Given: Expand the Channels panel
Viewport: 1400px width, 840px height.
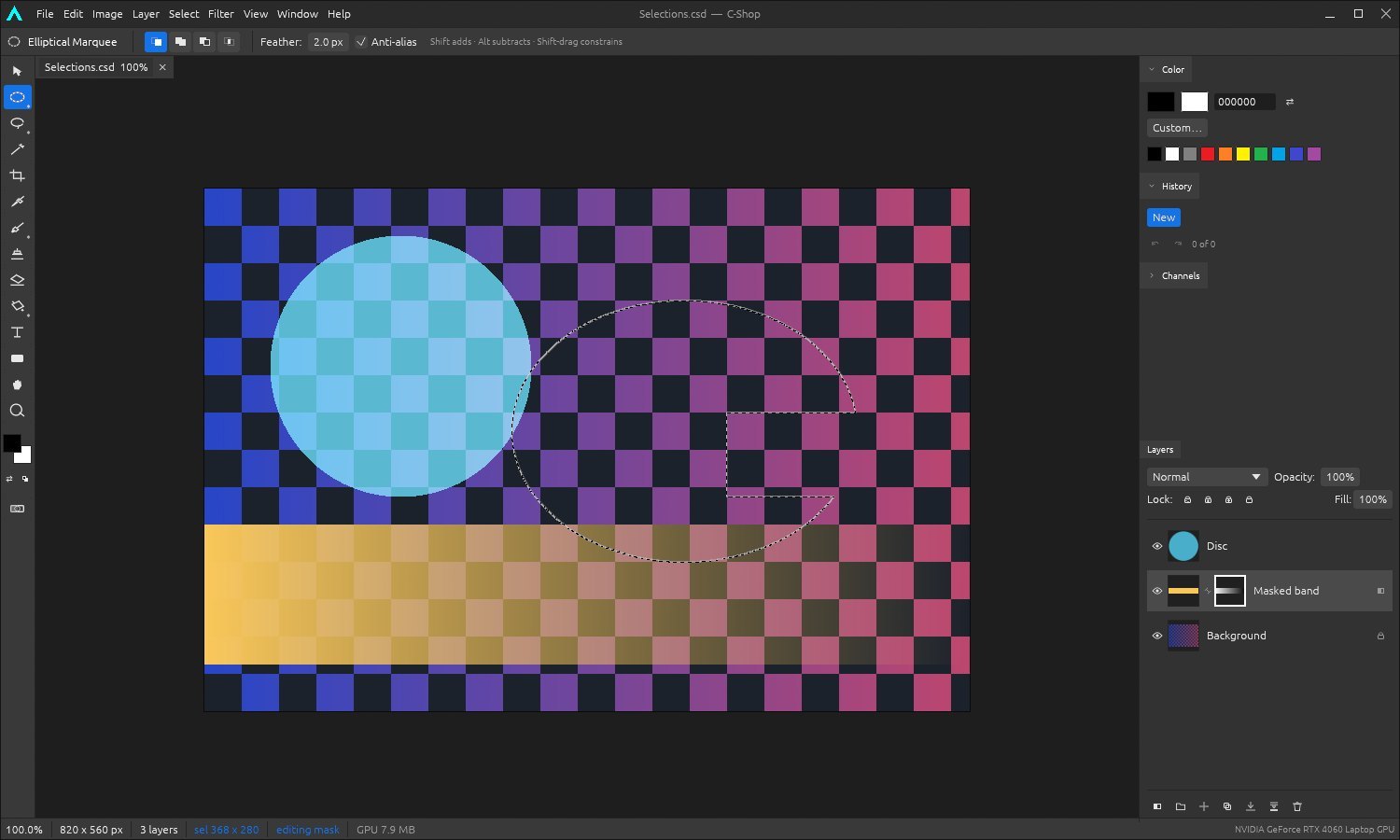Looking at the screenshot, I should (1152, 276).
